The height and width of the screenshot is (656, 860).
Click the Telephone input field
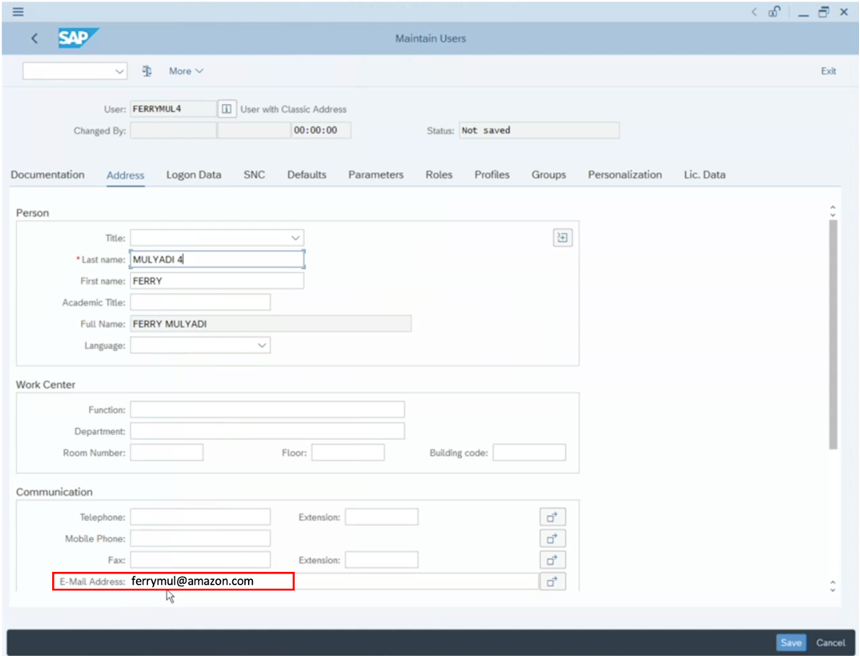200,517
